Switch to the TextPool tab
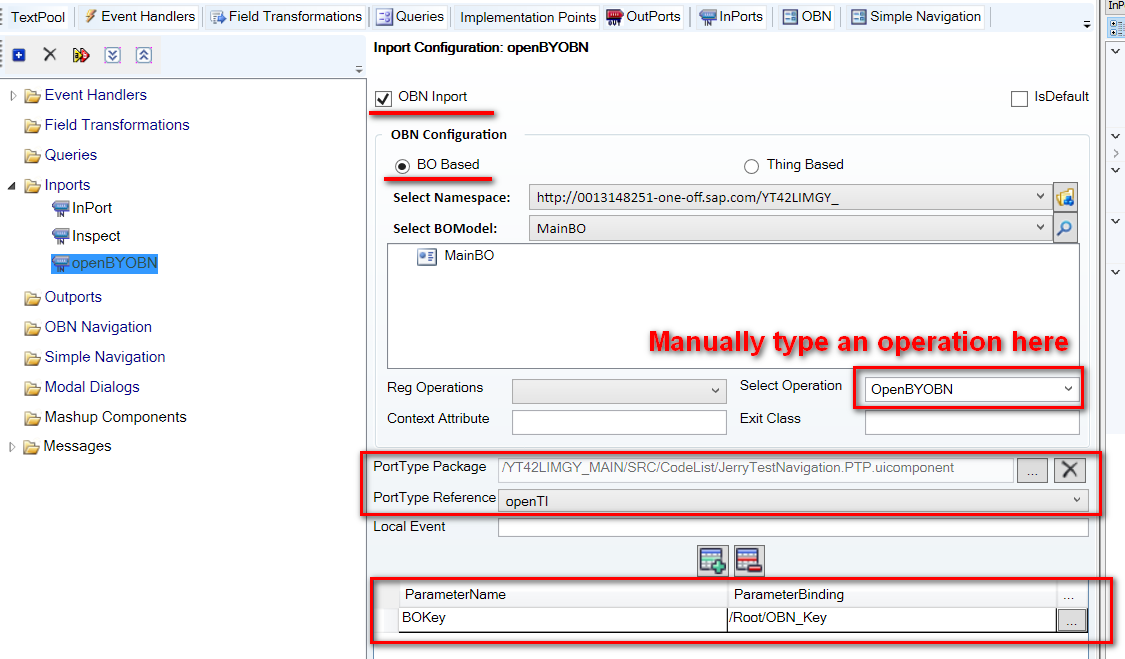Image resolution: width=1125 pixels, height=659 pixels. click(x=37, y=17)
